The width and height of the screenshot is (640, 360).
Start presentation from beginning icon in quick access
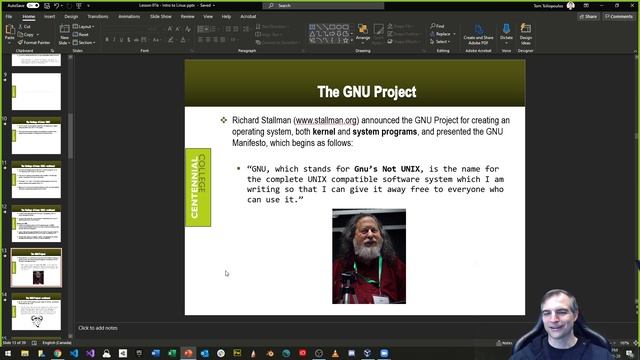click(79, 6)
